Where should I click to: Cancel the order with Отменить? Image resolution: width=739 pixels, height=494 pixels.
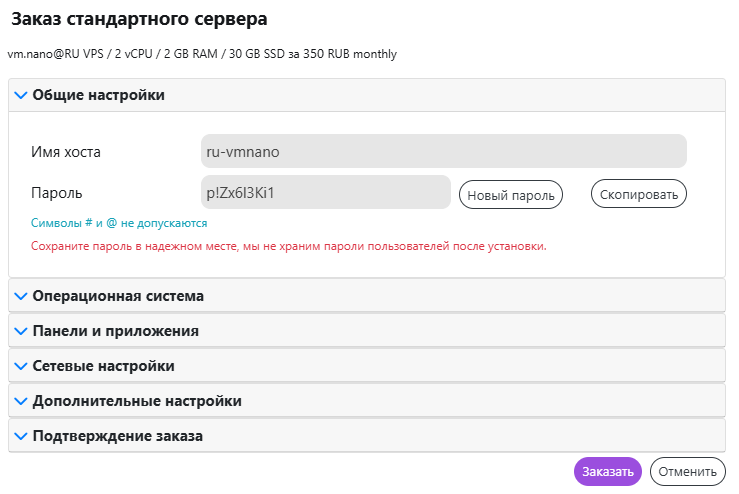point(687,472)
